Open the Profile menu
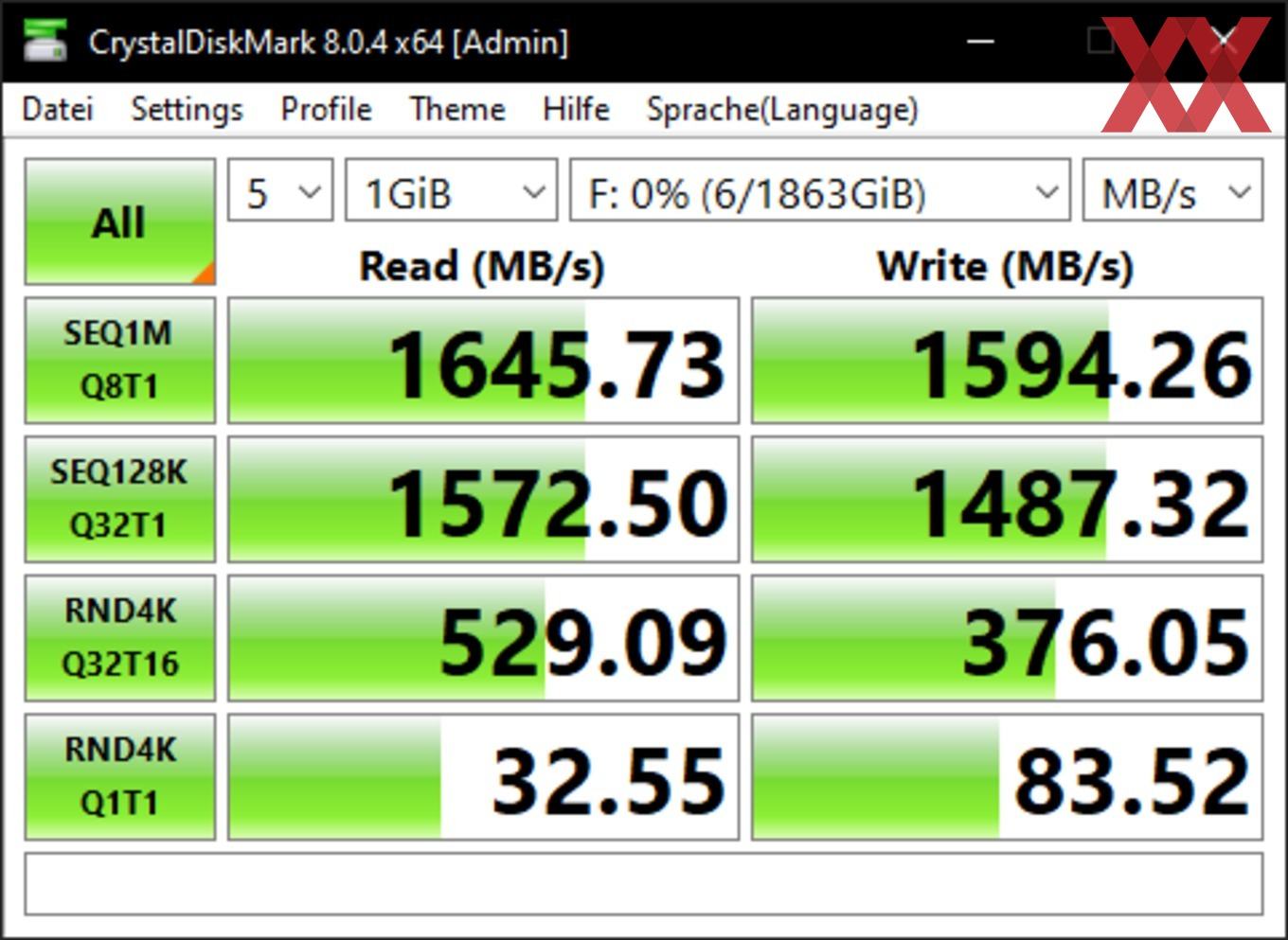The width and height of the screenshot is (1288, 940). pos(326,110)
